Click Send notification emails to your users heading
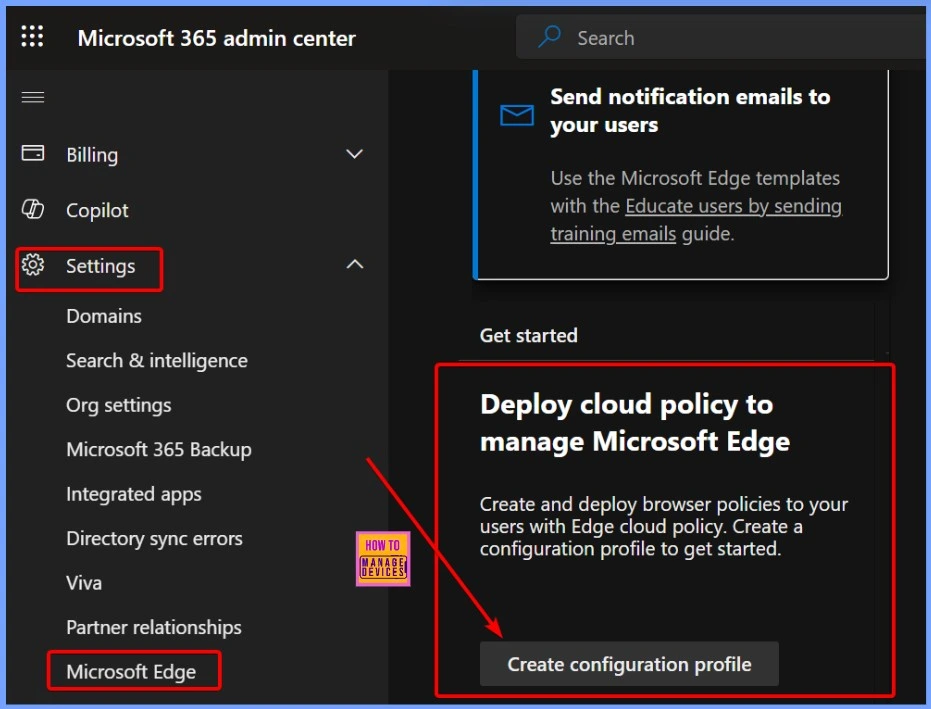 pos(690,110)
